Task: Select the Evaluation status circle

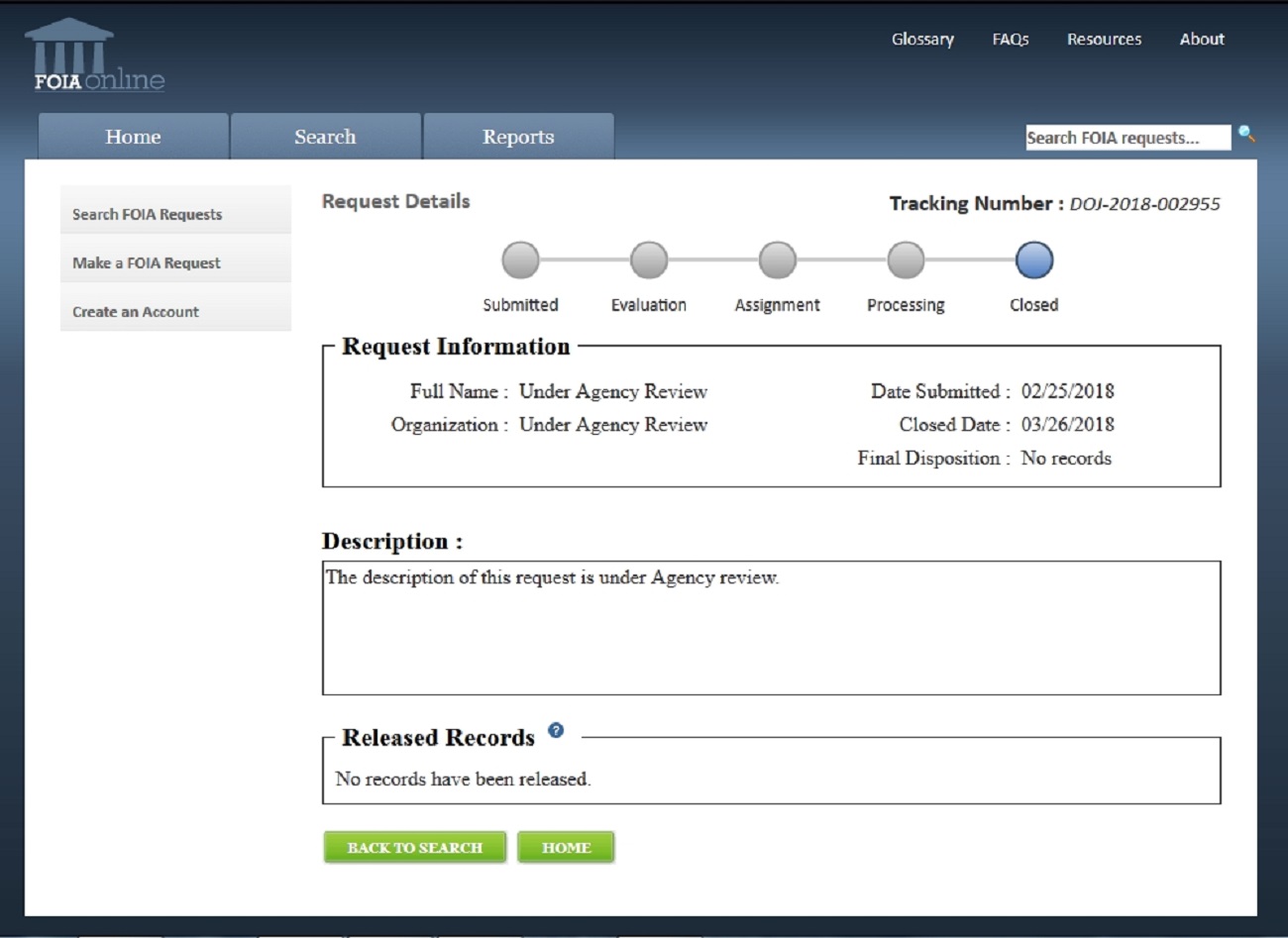Action: [649, 261]
